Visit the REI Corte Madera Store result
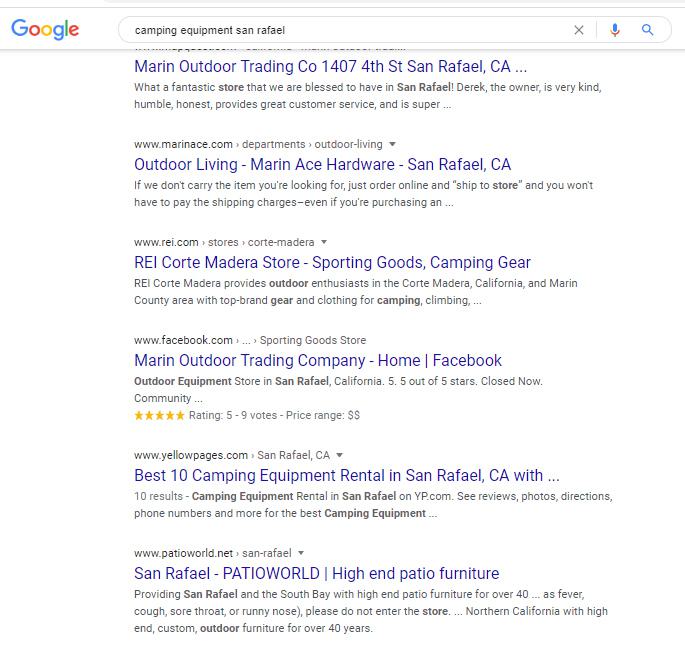This screenshot has height=651, width=685. [x=332, y=263]
